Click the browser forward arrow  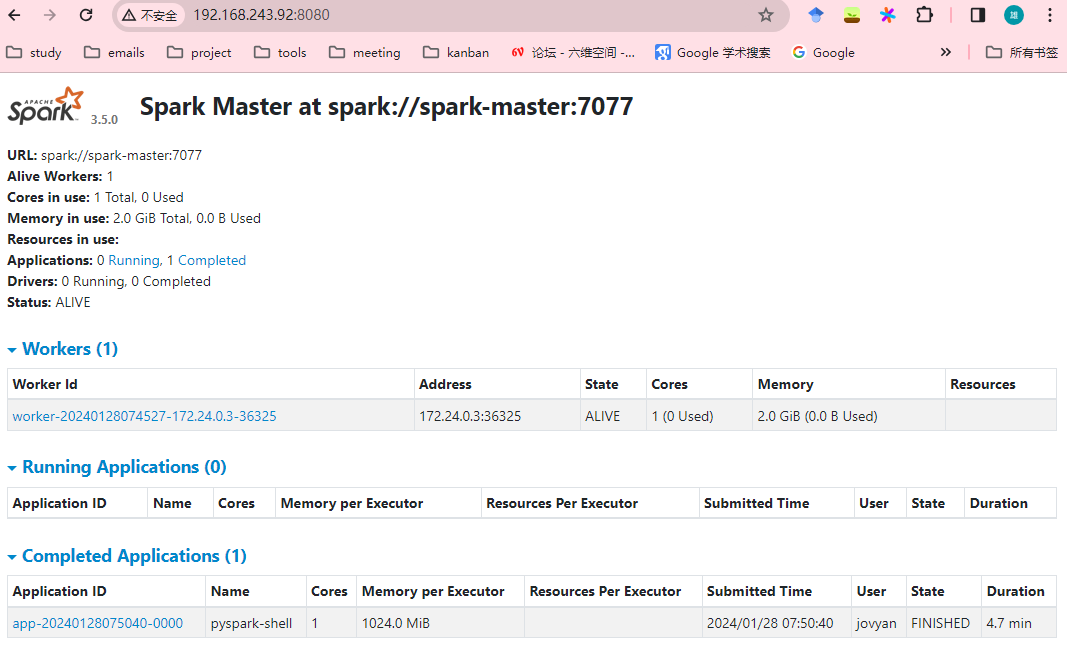50,15
